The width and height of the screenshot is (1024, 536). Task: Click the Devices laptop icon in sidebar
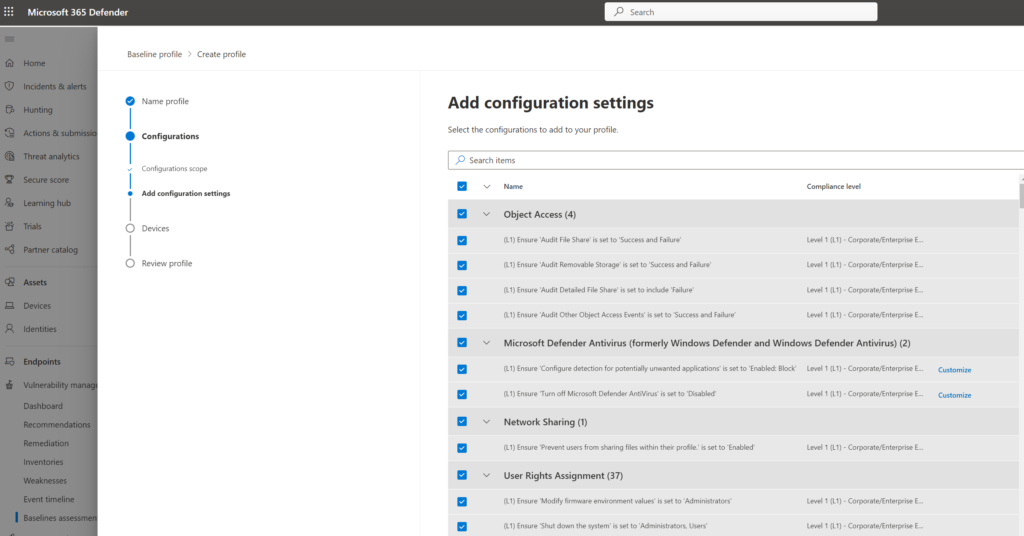point(9,306)
